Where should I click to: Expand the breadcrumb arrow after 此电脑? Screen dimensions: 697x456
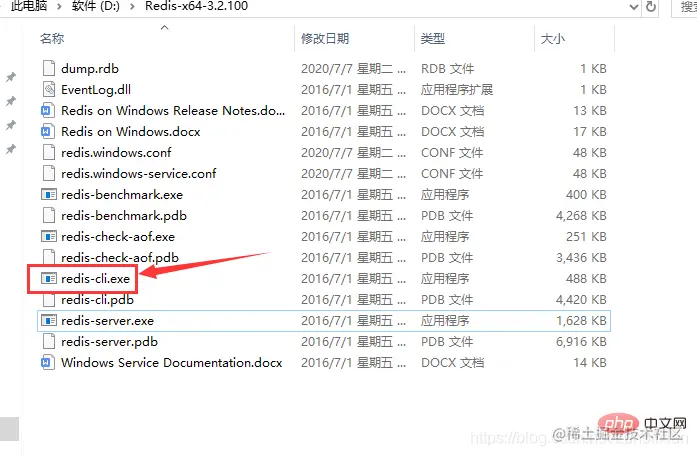[59, 7]
